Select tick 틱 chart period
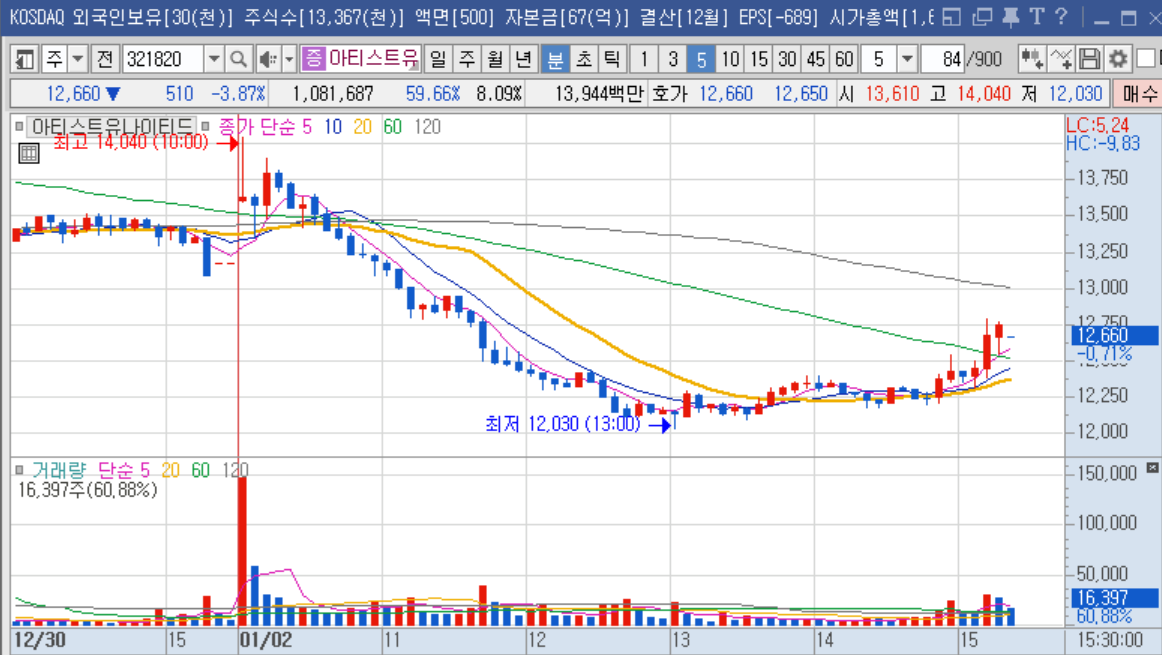The width and height of the screenshot is (1162, 655). click(x=612, y=59)
